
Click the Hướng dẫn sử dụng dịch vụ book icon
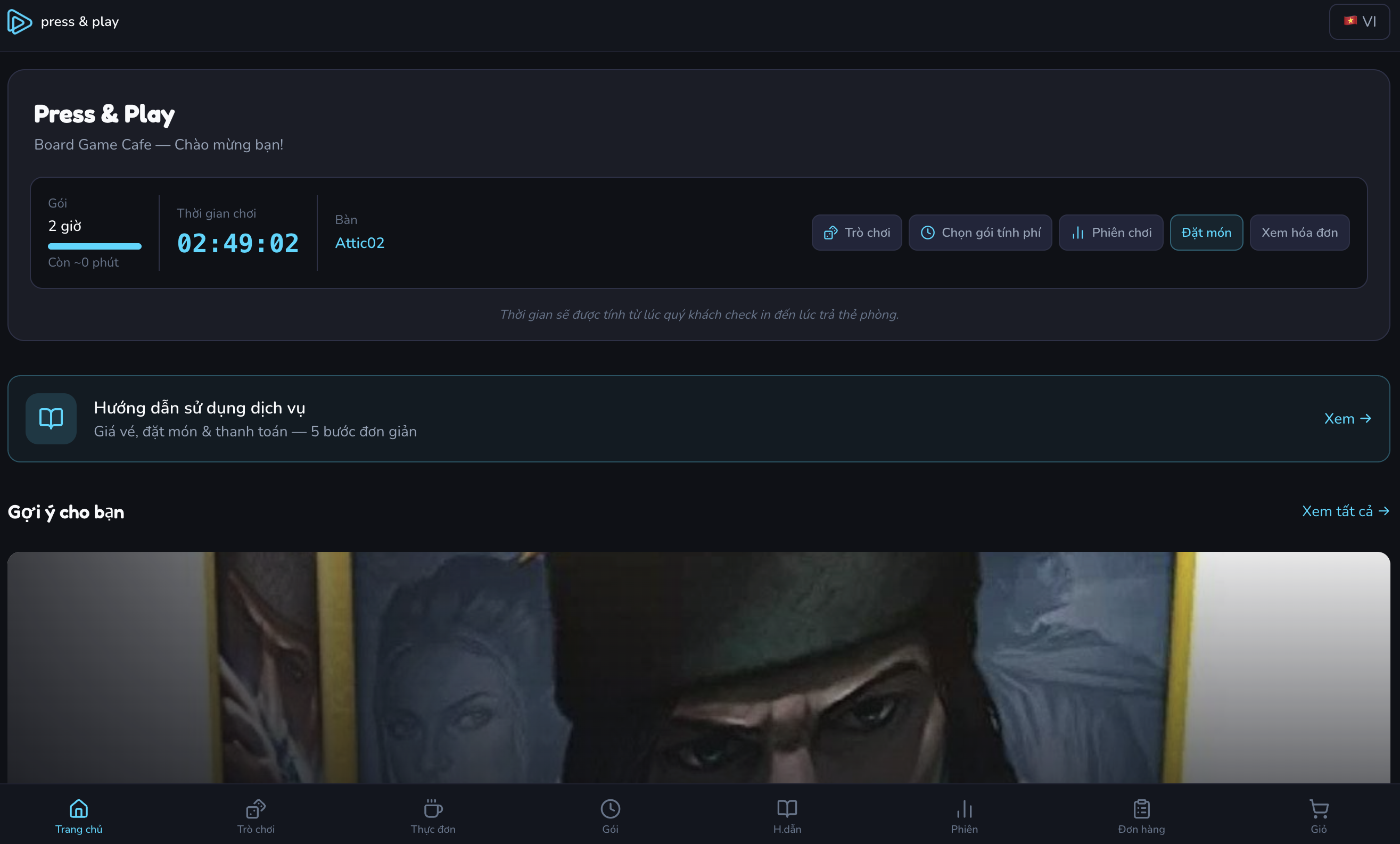tap(51, 419)
